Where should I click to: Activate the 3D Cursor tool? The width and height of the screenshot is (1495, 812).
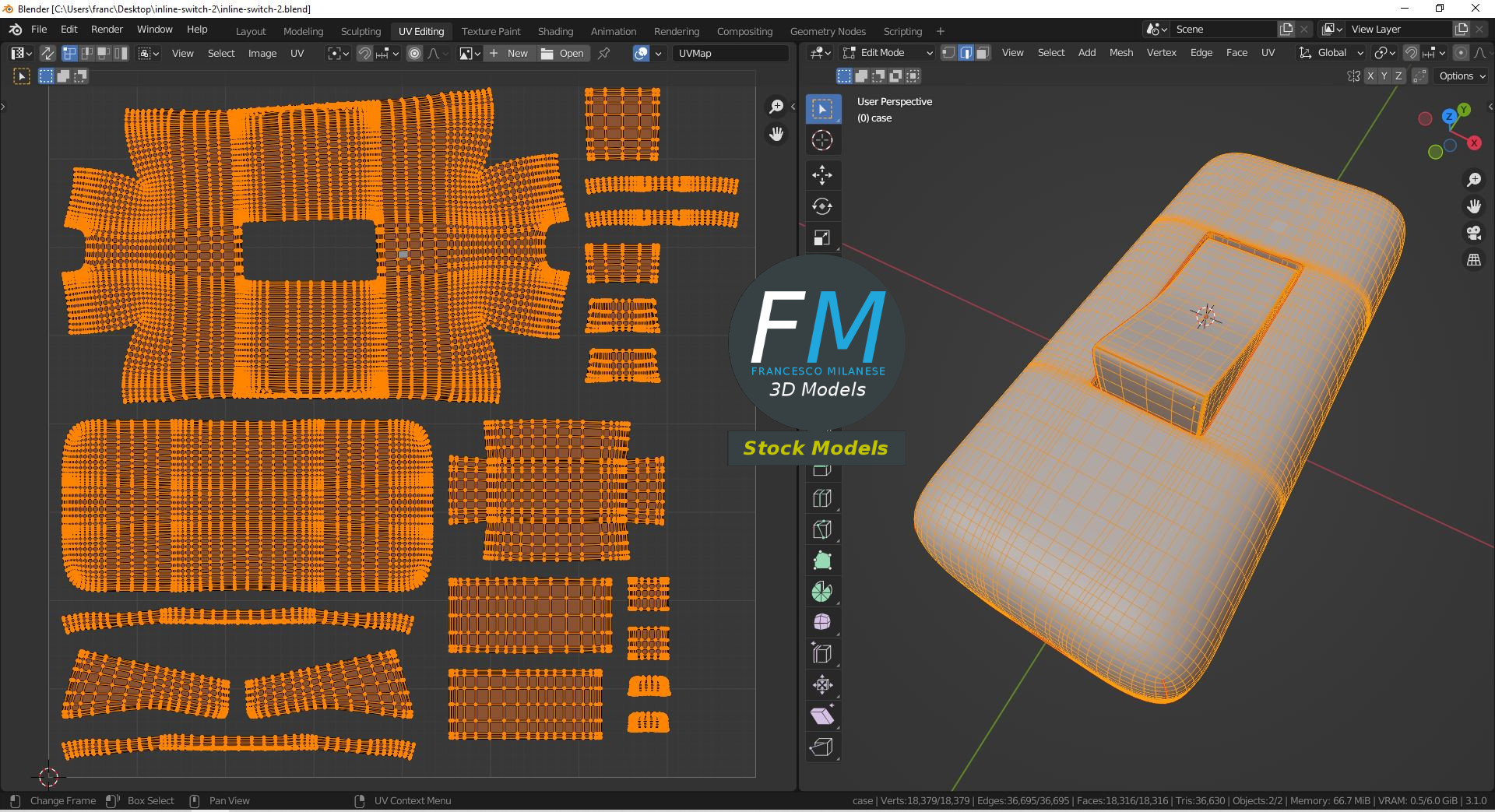click(x=822, y=141)
